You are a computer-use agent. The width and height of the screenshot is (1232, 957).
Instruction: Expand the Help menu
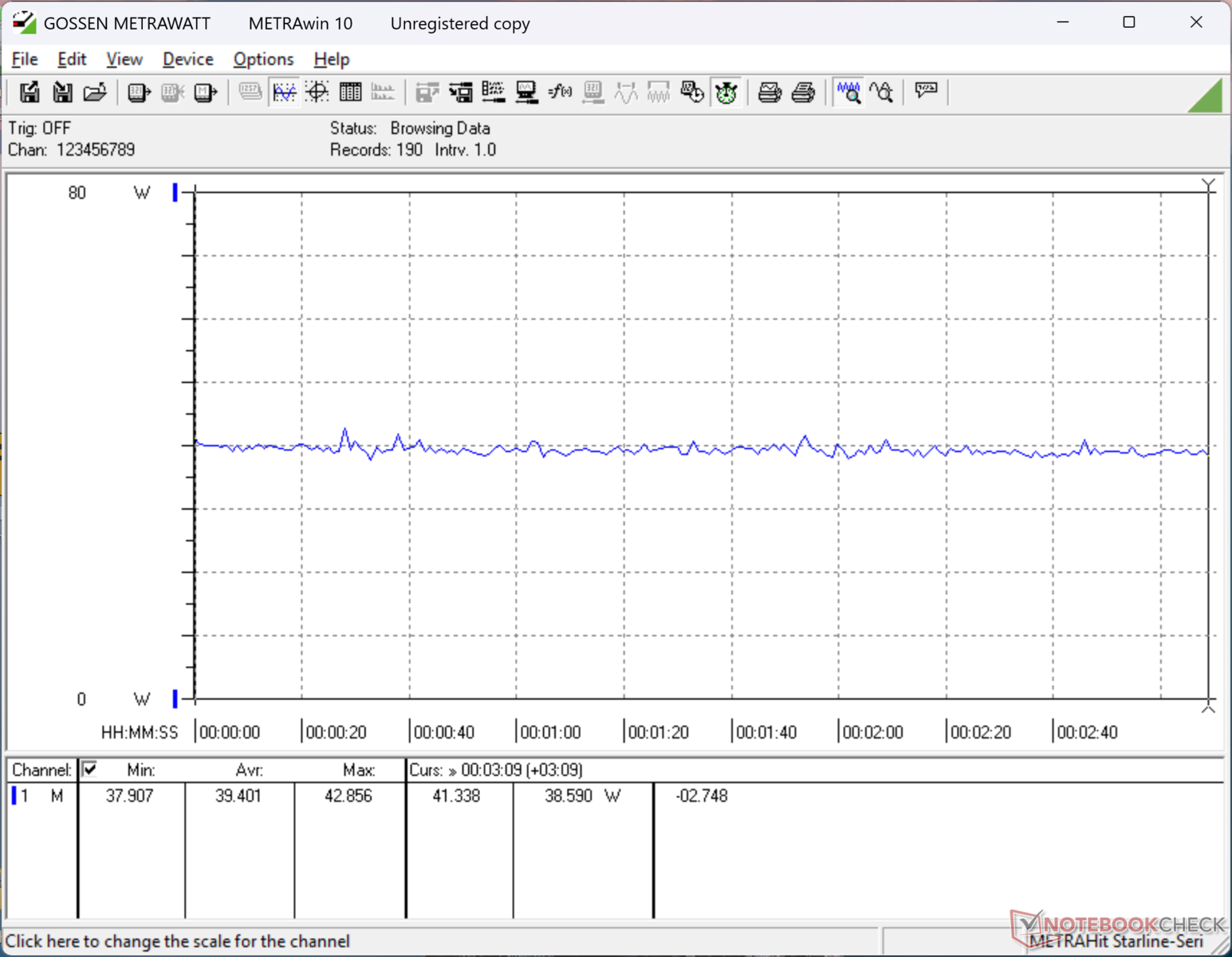[x=331, y=59]
